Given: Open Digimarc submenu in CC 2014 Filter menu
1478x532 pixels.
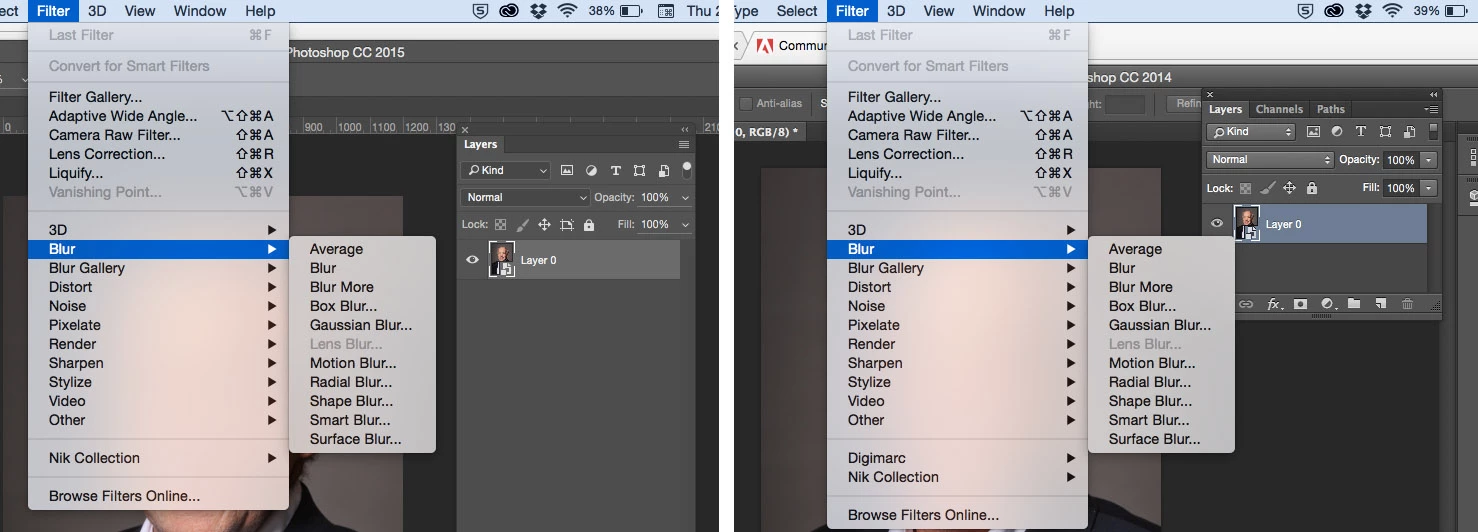Looking at the screenshot, I should [x=957, y=458].
